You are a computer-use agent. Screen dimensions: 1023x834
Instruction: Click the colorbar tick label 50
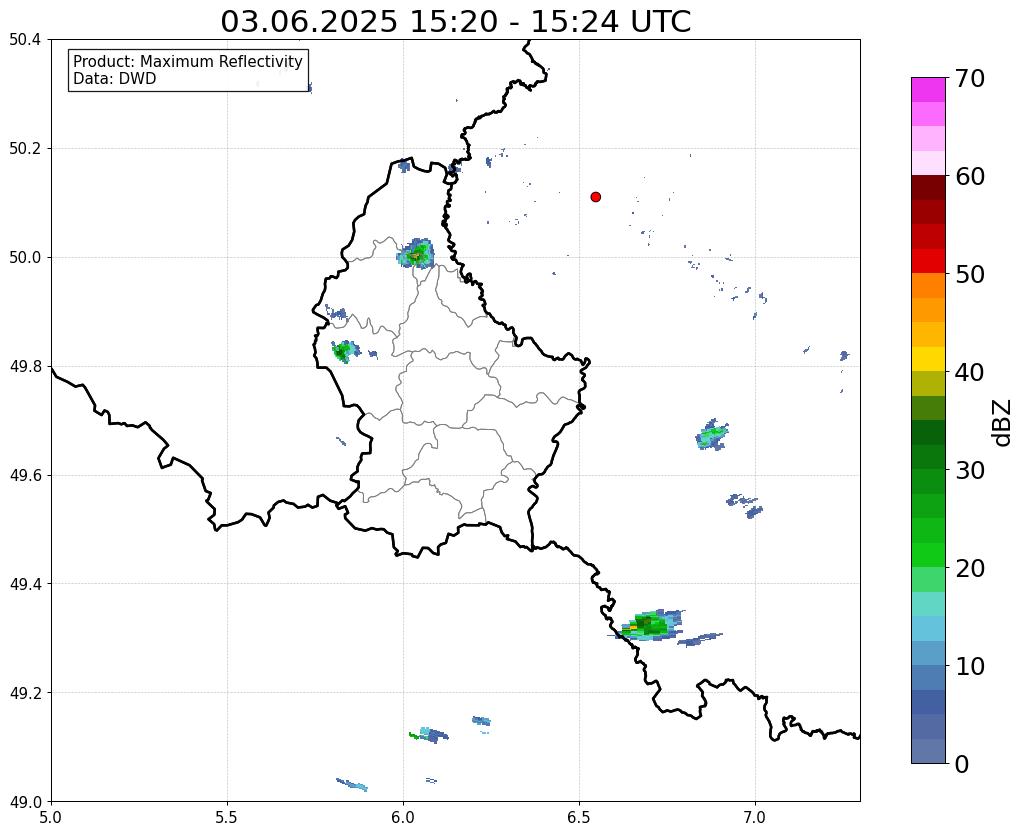click(x=970, y=274)
